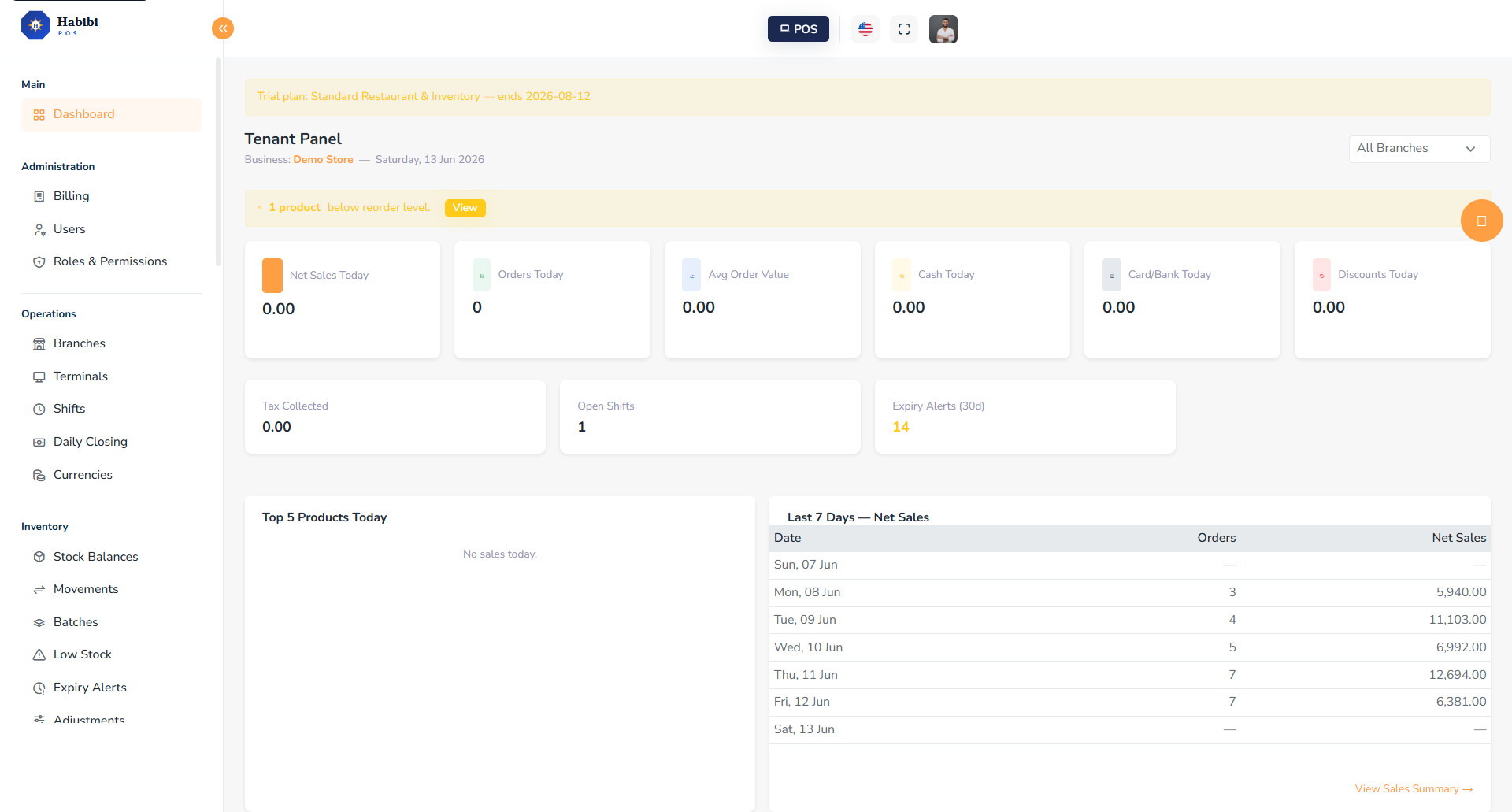Click the orange floating action button
Image resolution: width=1512 pixels, height=812 pixels.
1481,221
